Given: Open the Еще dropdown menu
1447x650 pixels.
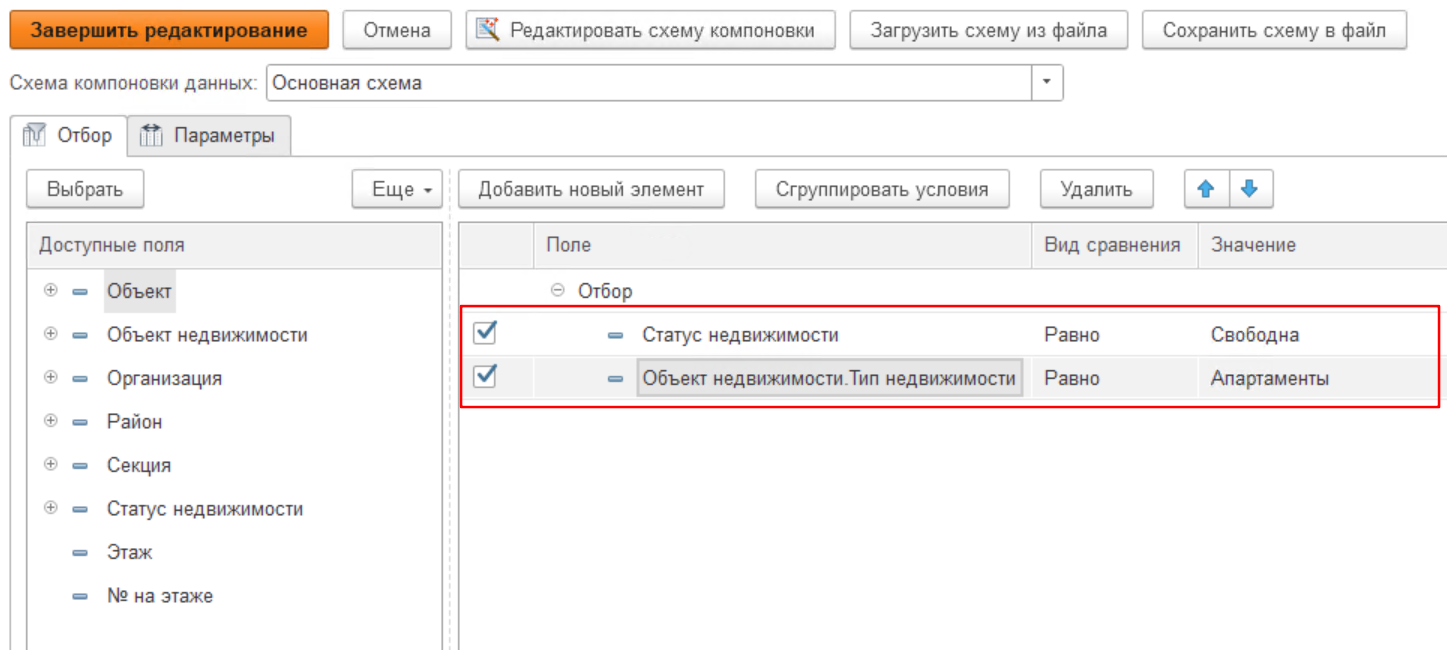Looking at the screenshot, I should (398, 189).
